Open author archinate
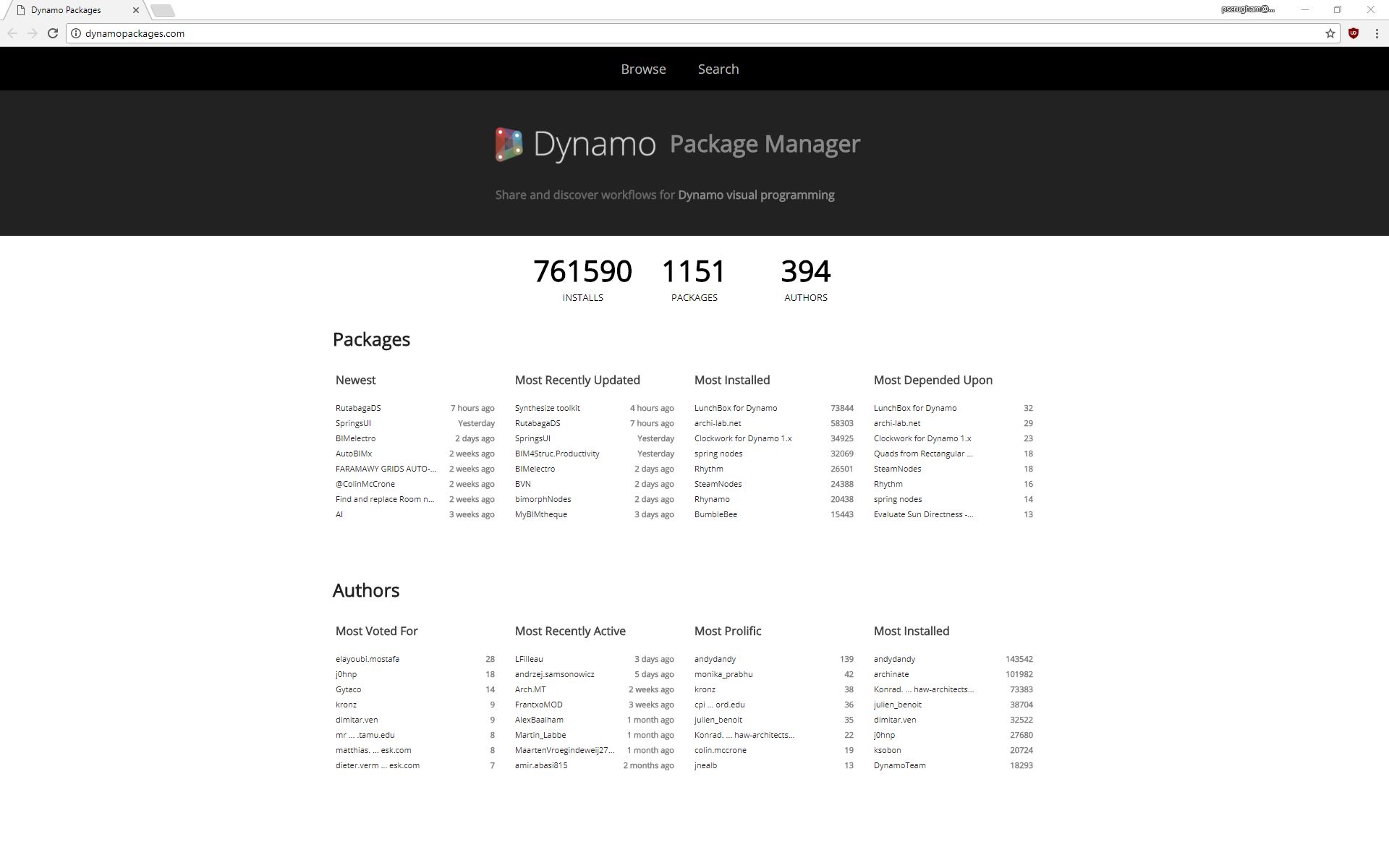 pyautogui.click(x=891, y=674)
